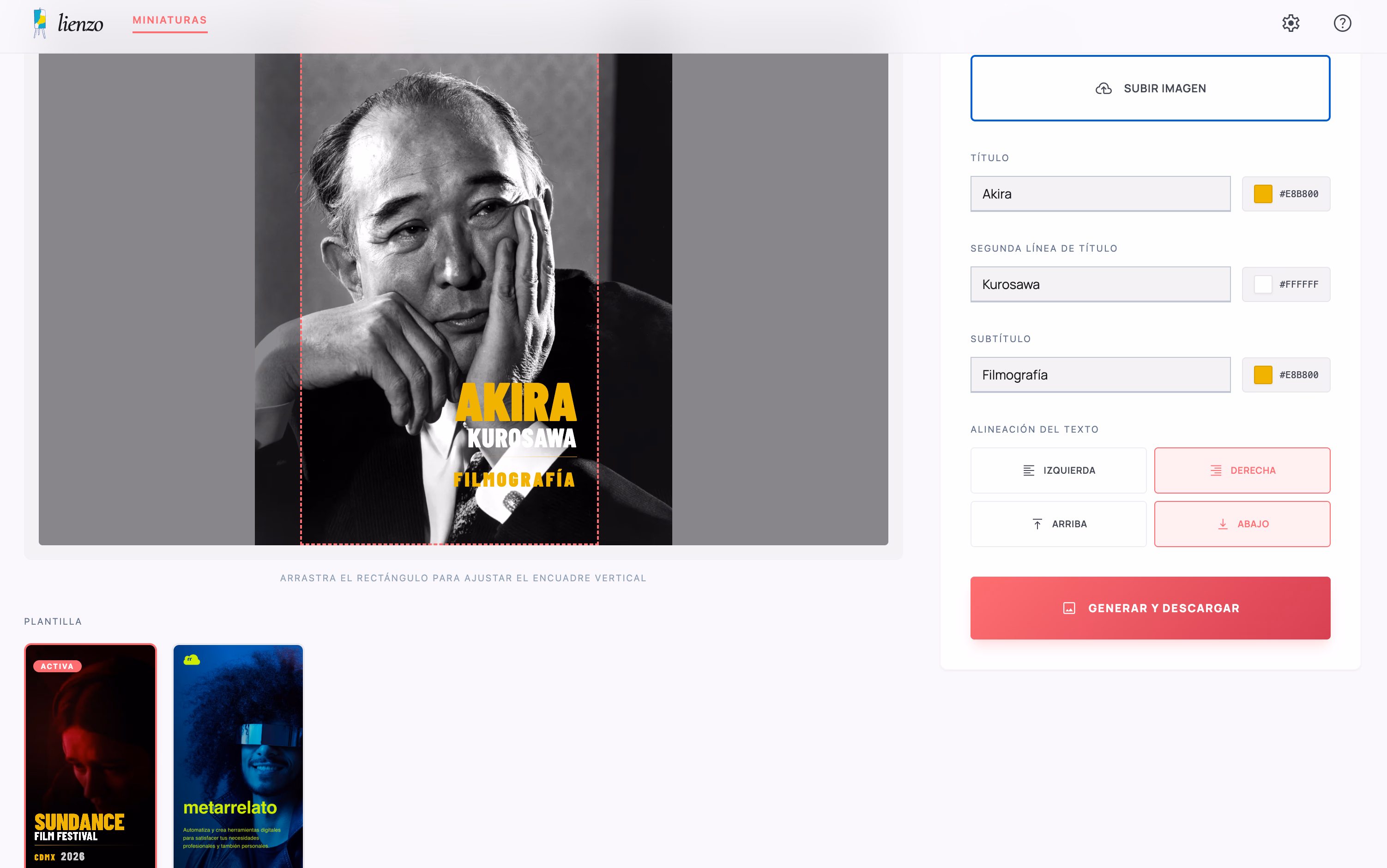
Task: Click the arrow-down icon beside Abajo
Action: pos(1223,524)
